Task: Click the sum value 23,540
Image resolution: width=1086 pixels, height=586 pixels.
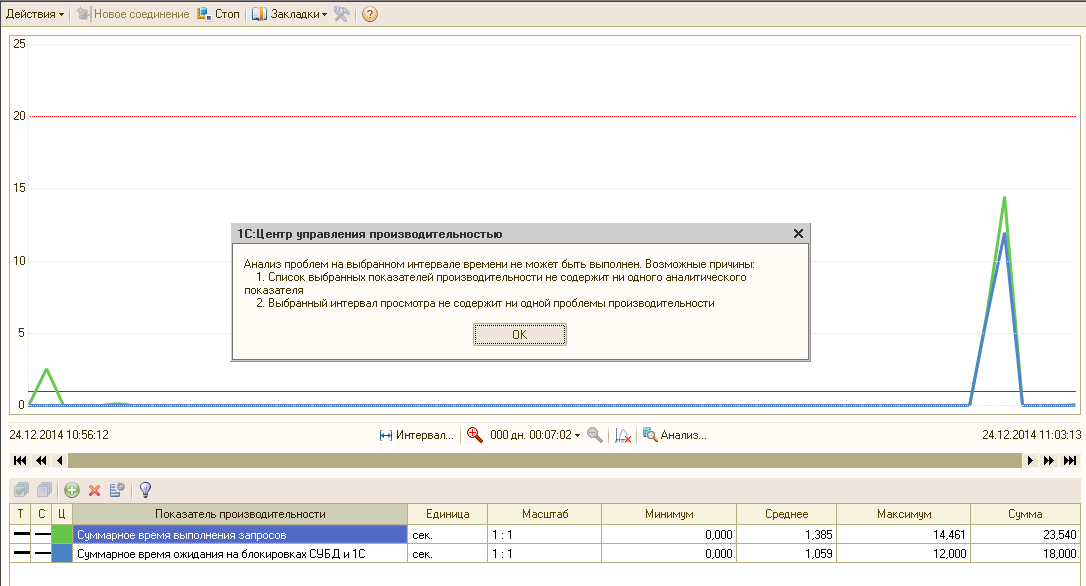Action: point(1025,534)
